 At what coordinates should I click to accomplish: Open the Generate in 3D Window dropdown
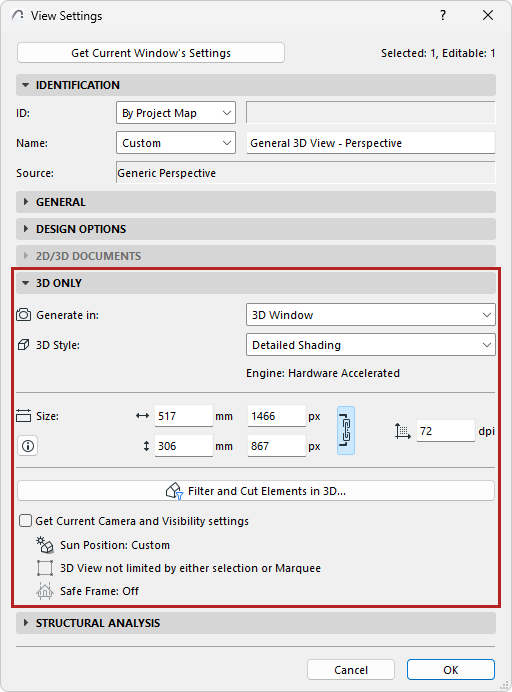(x=371, y=315)
